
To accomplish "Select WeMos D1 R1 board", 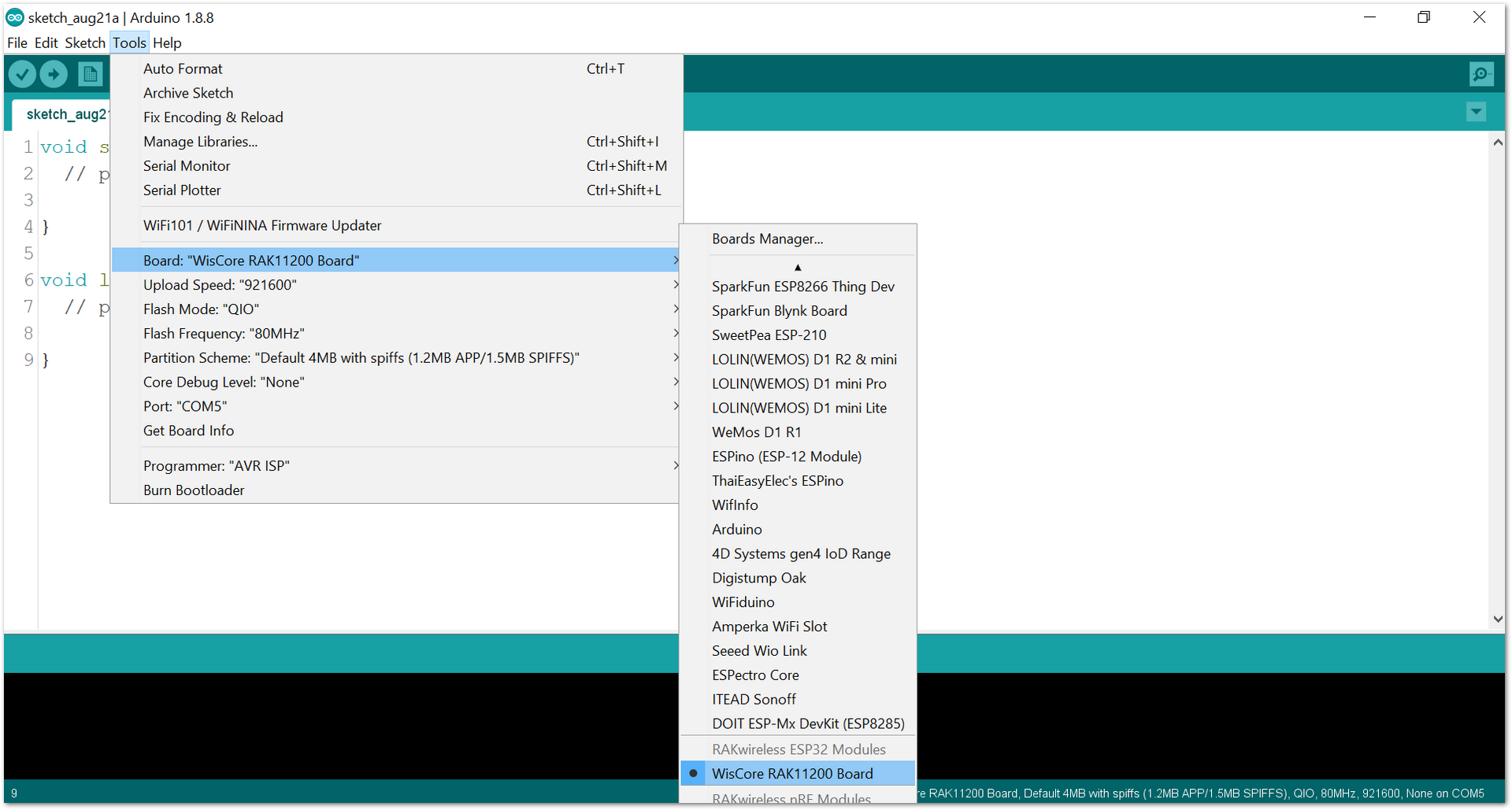I will coord(798,433).
